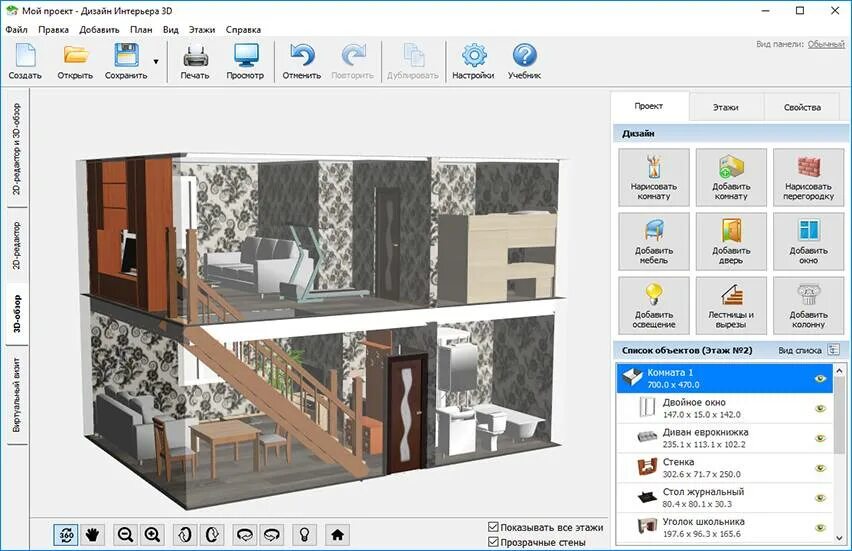Change list view via Вид списка icon
Screen dimensions: 852x551
point(833,350)
